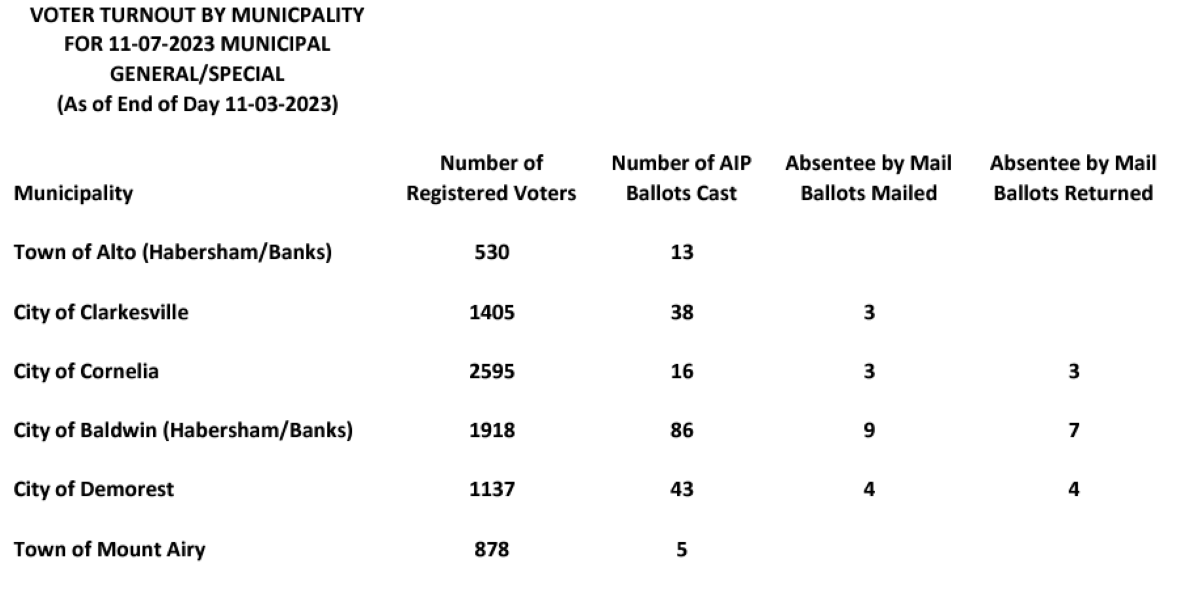Select the Absentee by Mail Ballots Returned header

(1072, 178)
